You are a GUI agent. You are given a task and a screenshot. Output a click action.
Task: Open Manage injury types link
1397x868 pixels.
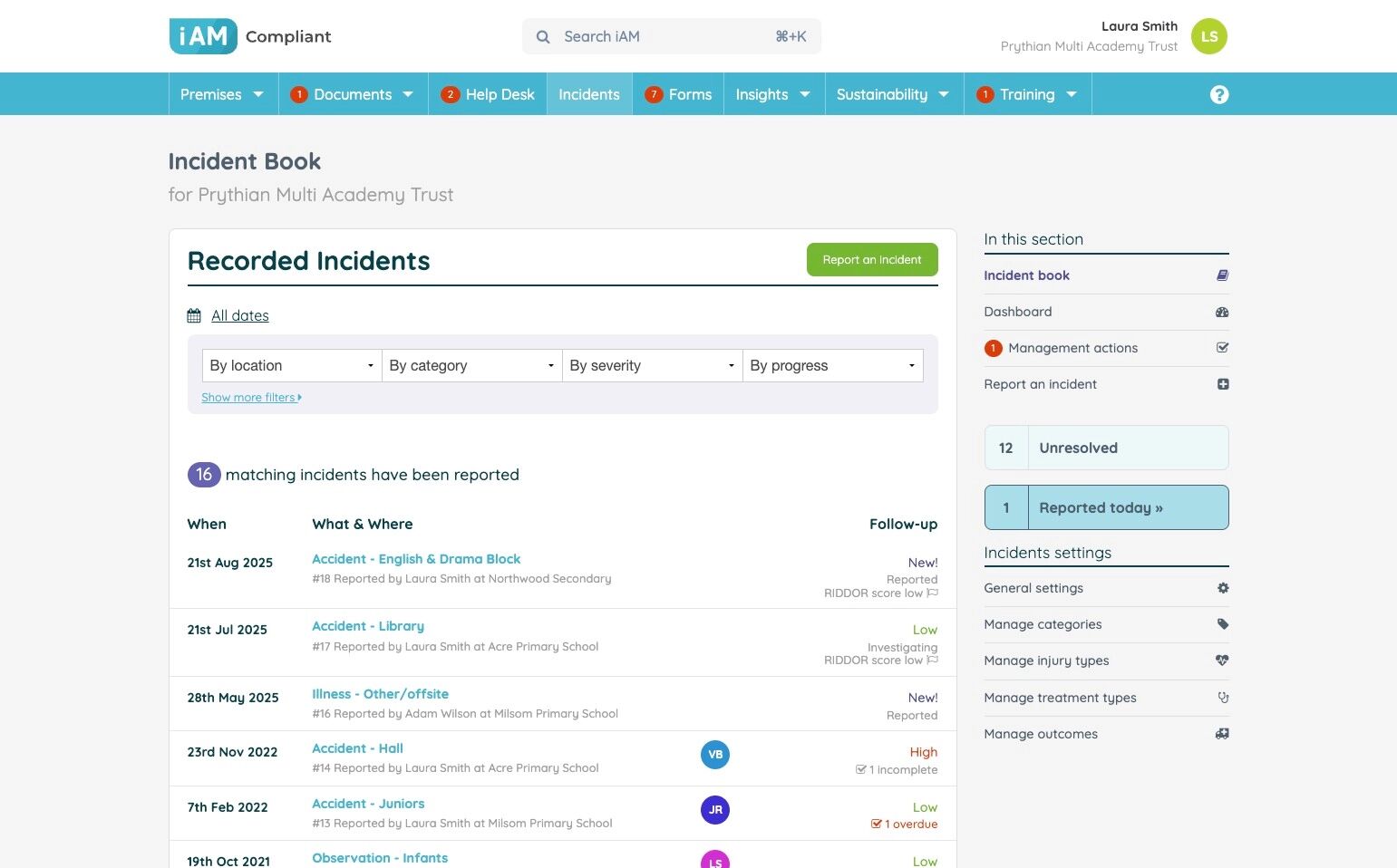coord(1046,661)
